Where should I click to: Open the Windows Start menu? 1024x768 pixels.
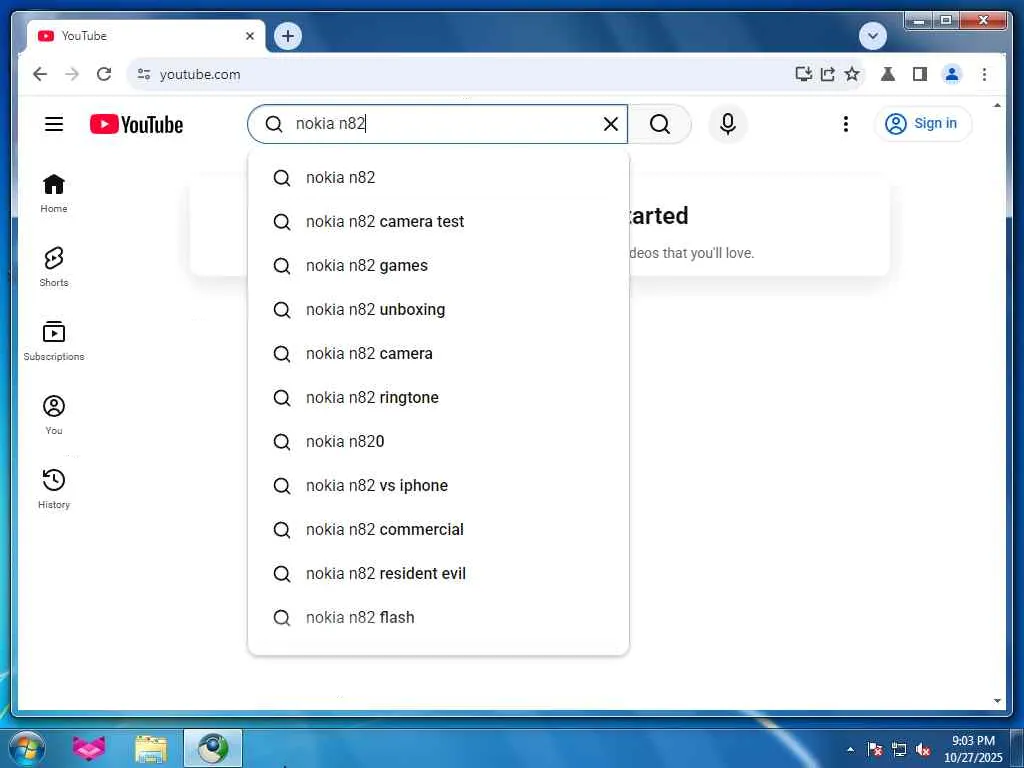click(26, 748)
